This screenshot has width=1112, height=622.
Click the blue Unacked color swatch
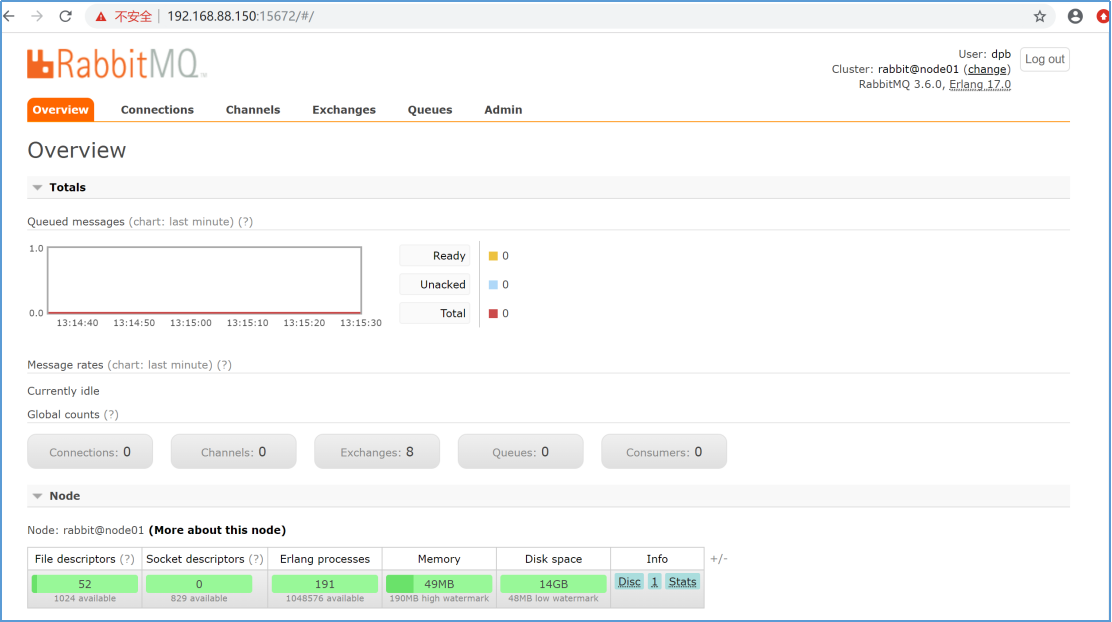coord(494,284)
